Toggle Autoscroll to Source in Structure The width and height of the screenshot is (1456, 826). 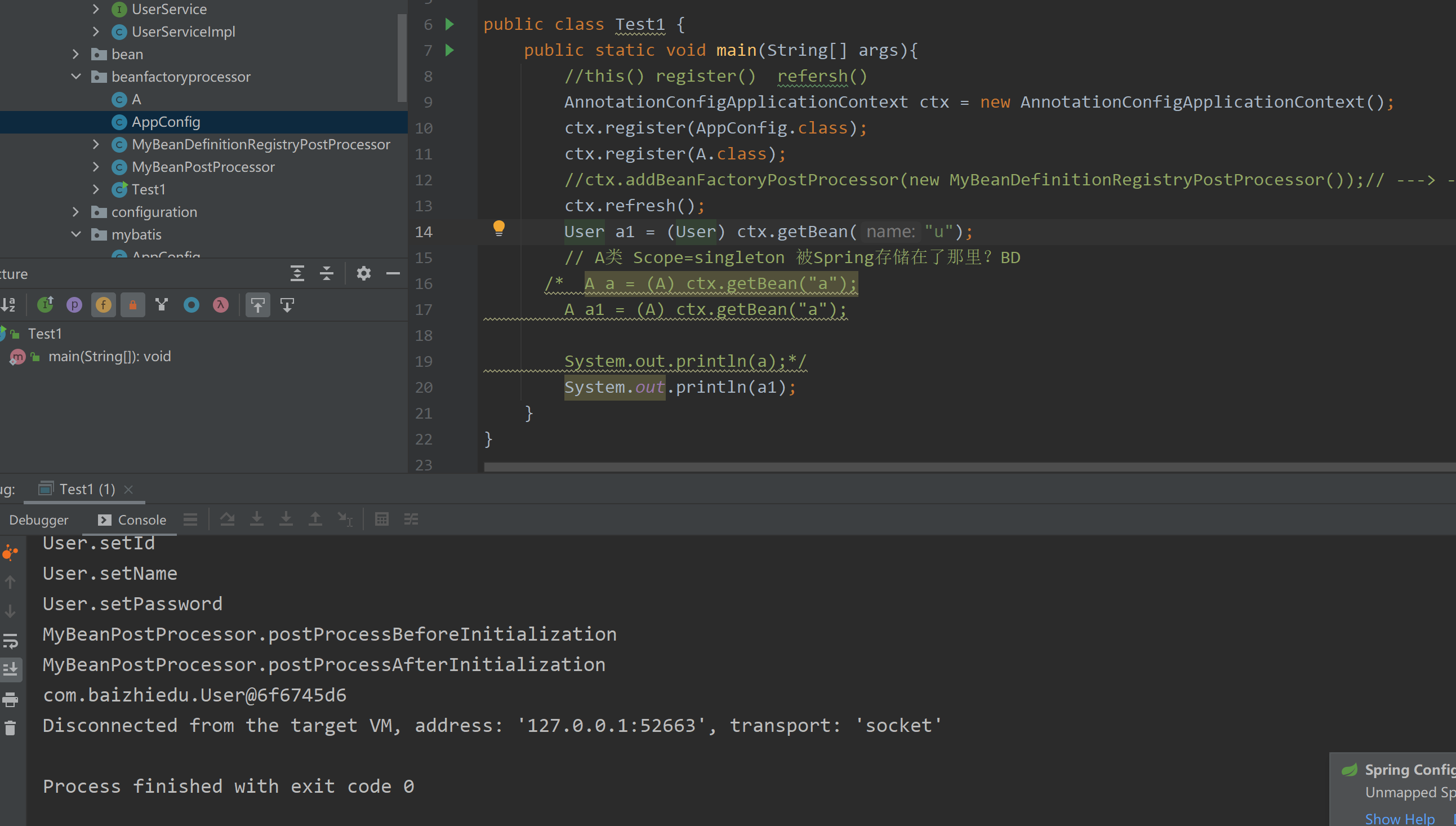pyautogui.click(x=258, y=305)
